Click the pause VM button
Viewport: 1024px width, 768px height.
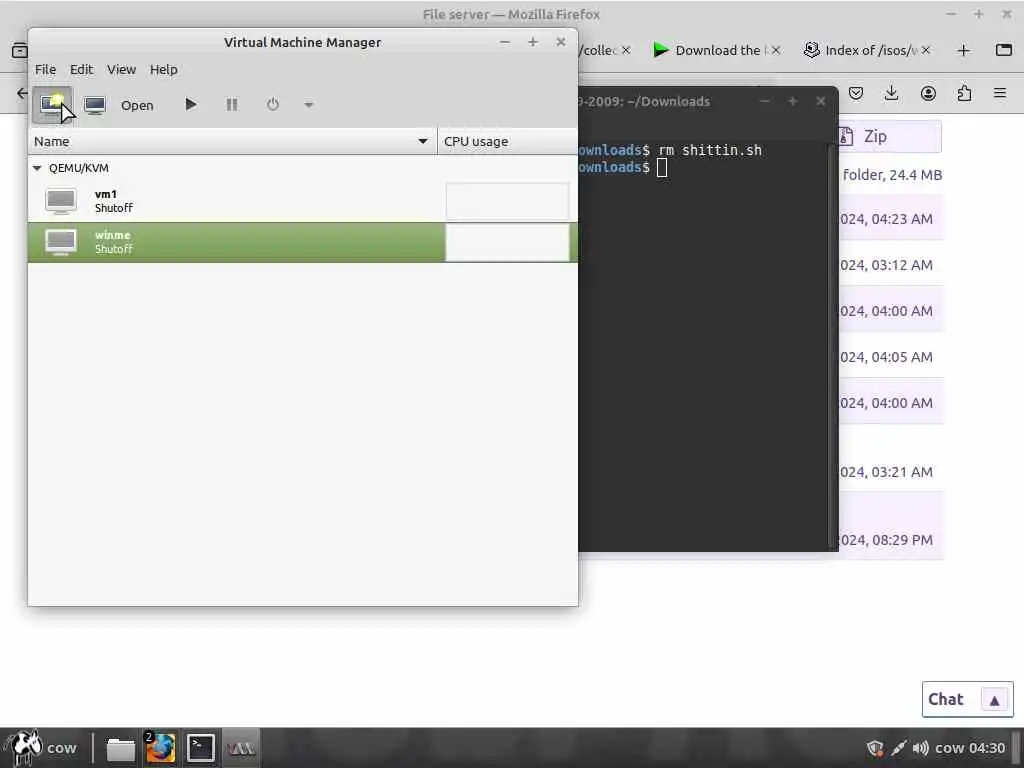pyautogui.click(x=232, y=104)
